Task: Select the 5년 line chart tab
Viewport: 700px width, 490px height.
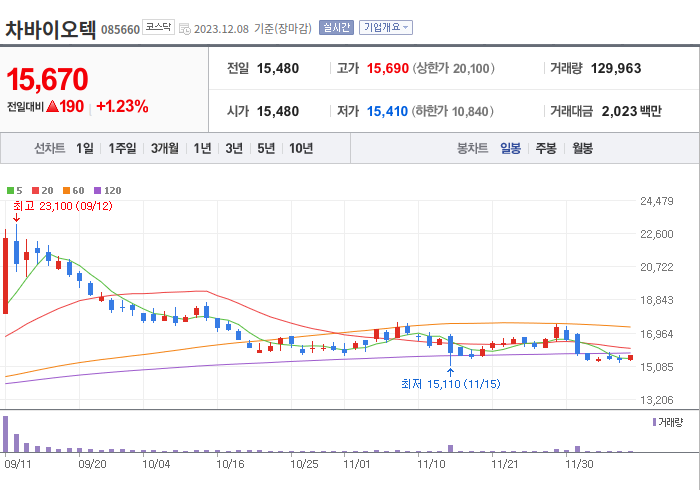Action: [266, 148]
